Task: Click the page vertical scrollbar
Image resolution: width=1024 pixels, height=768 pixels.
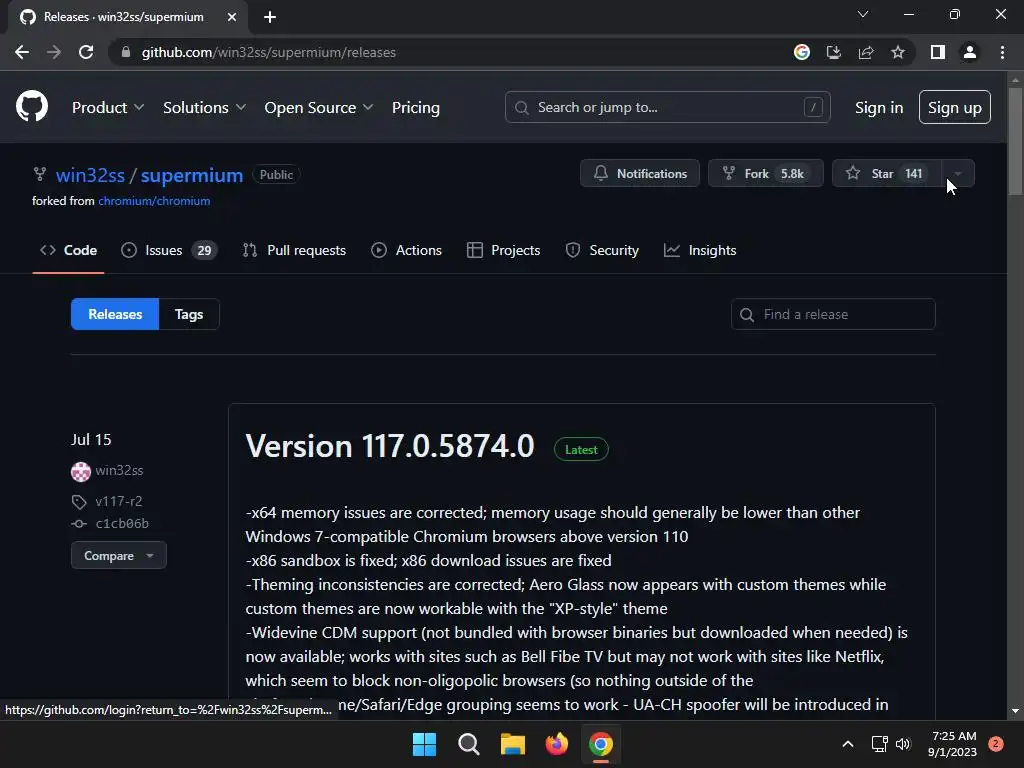Action: click(1015, 140)
